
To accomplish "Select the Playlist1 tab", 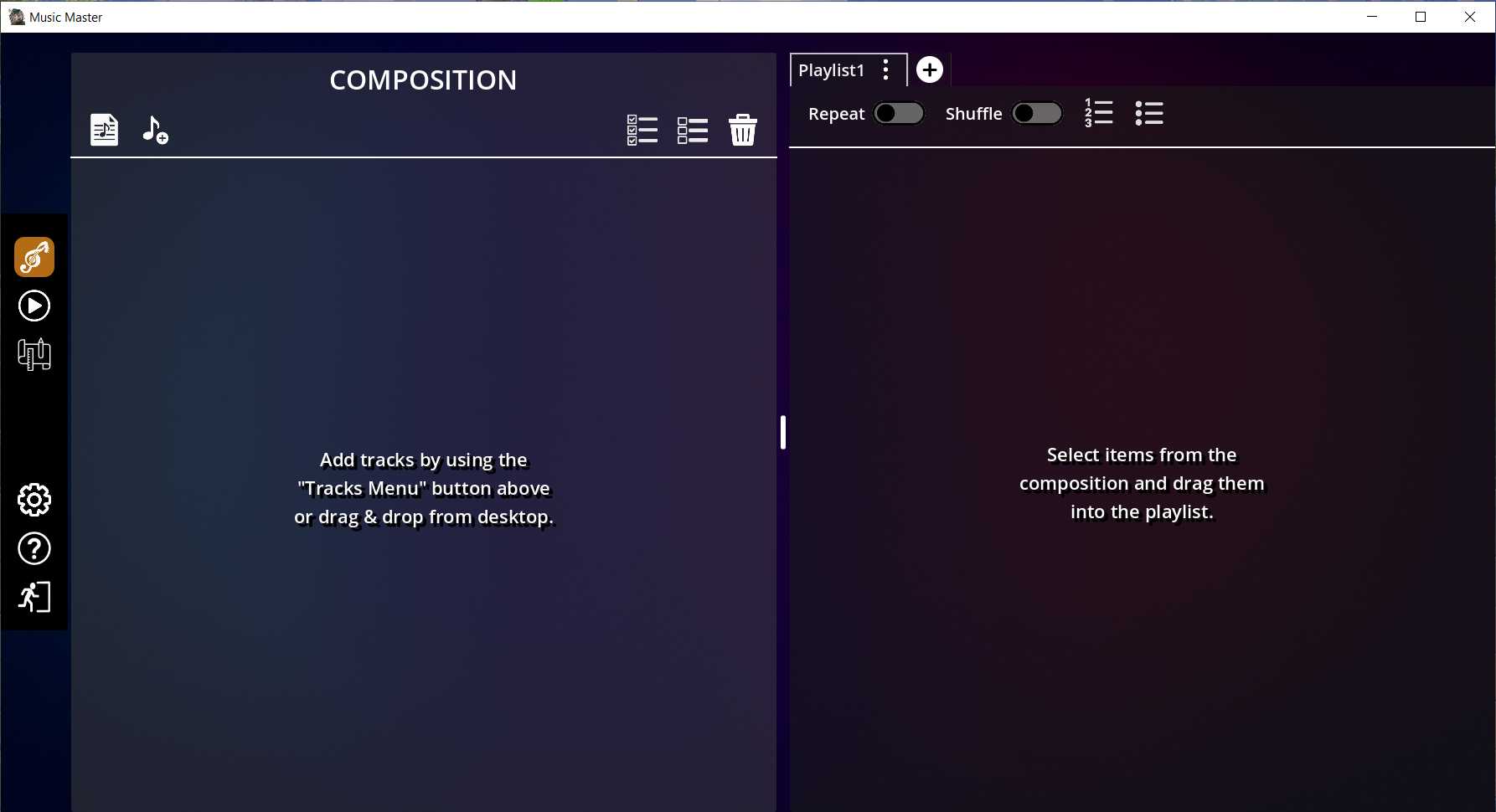I will (x=831, y=70).
